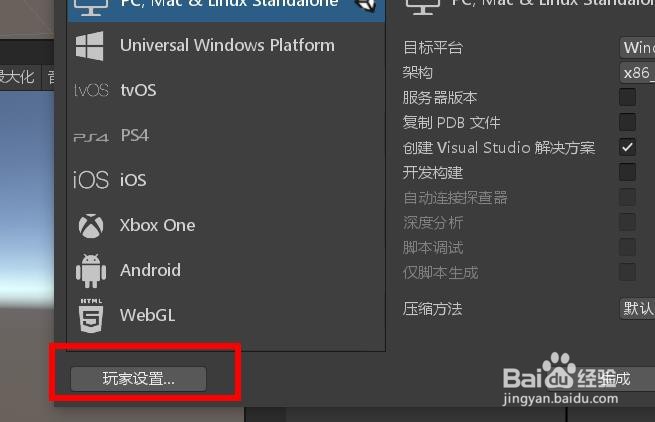Choose the PS4 logo icon
Screen dimensions: 655x422
pyautogui.click(x=91, y=137)
